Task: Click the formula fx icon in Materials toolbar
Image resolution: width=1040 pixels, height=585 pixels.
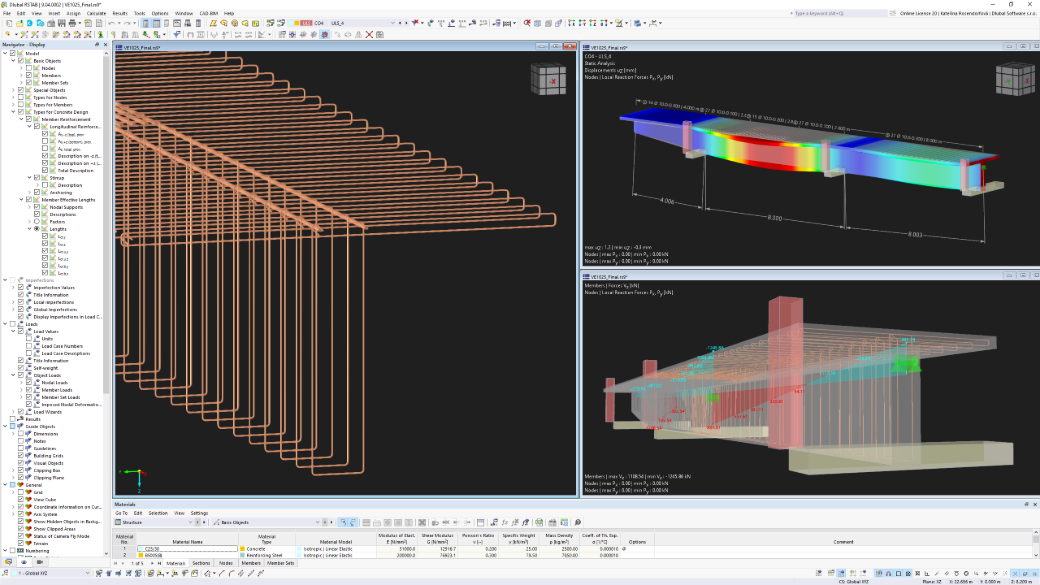Action: click(505, 523)
